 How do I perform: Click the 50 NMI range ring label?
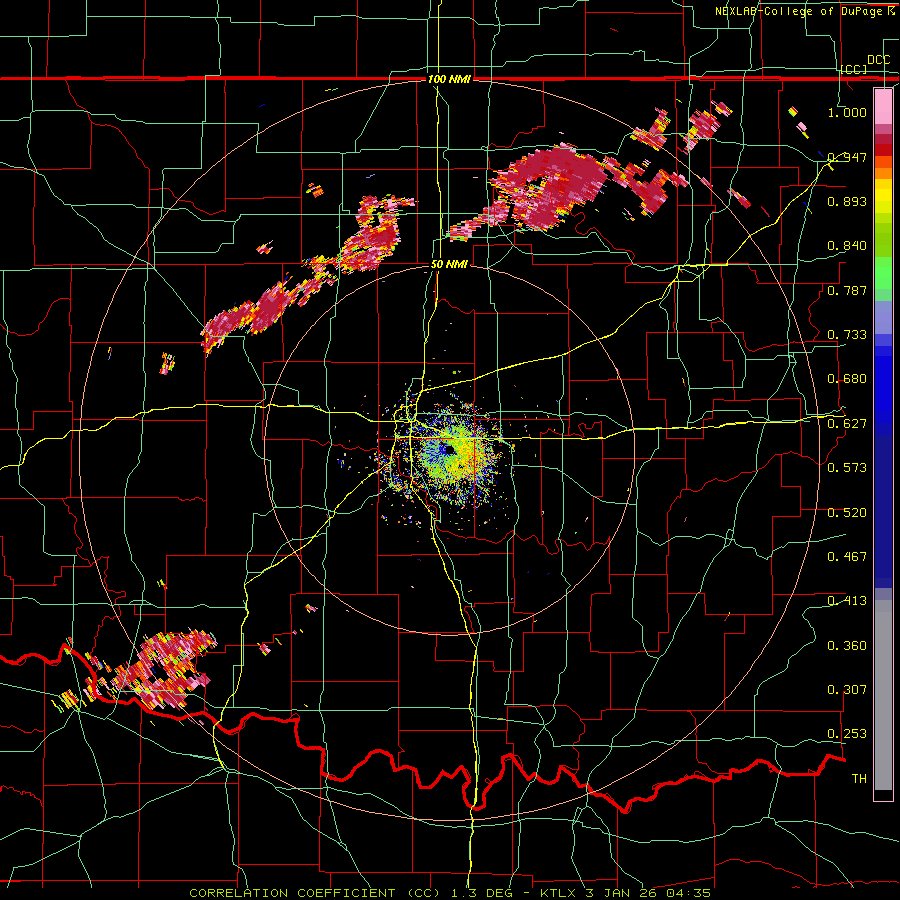coord(449,264)
